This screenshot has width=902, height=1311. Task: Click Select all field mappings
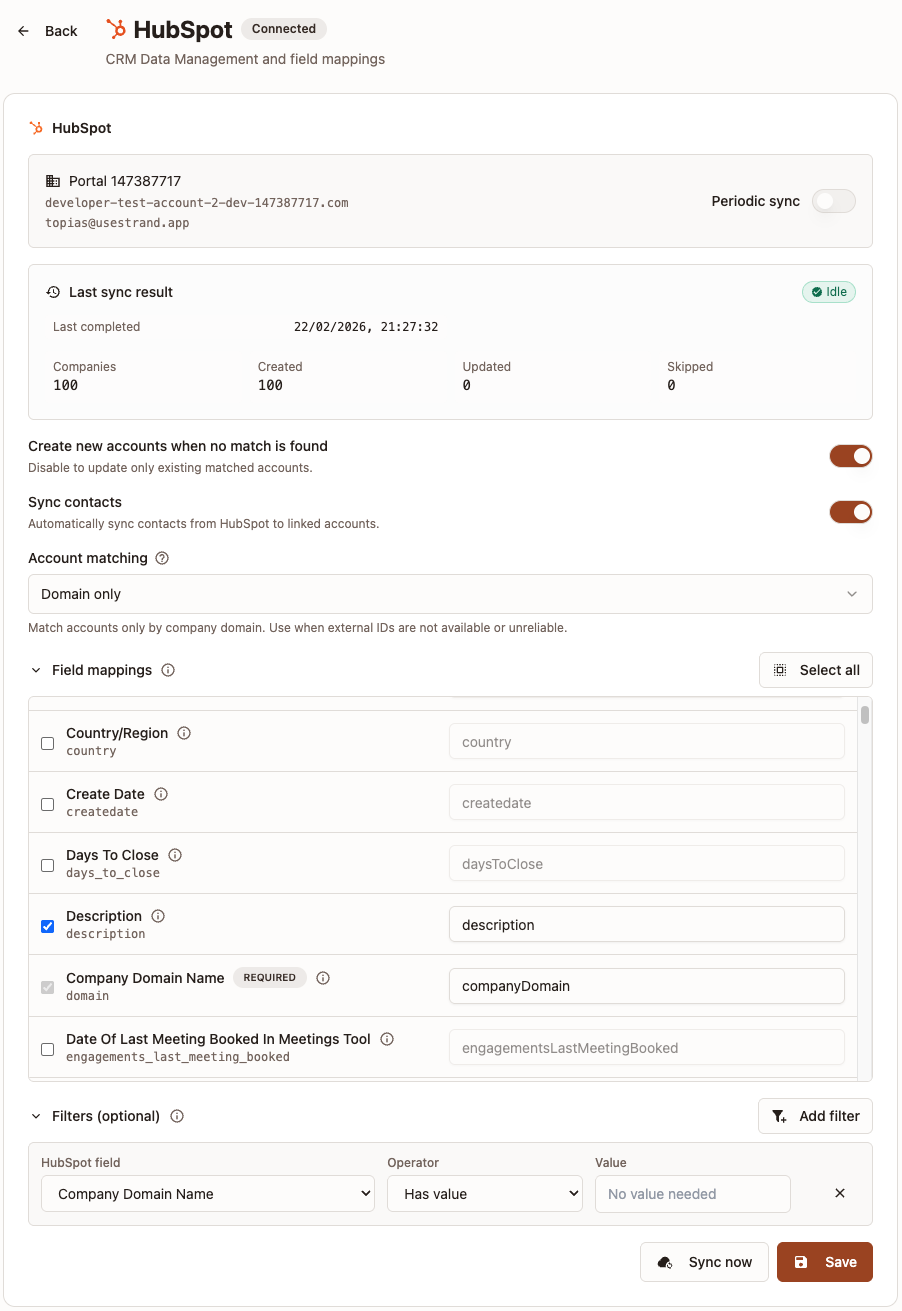pyautogui.click(x=815, y=670)
